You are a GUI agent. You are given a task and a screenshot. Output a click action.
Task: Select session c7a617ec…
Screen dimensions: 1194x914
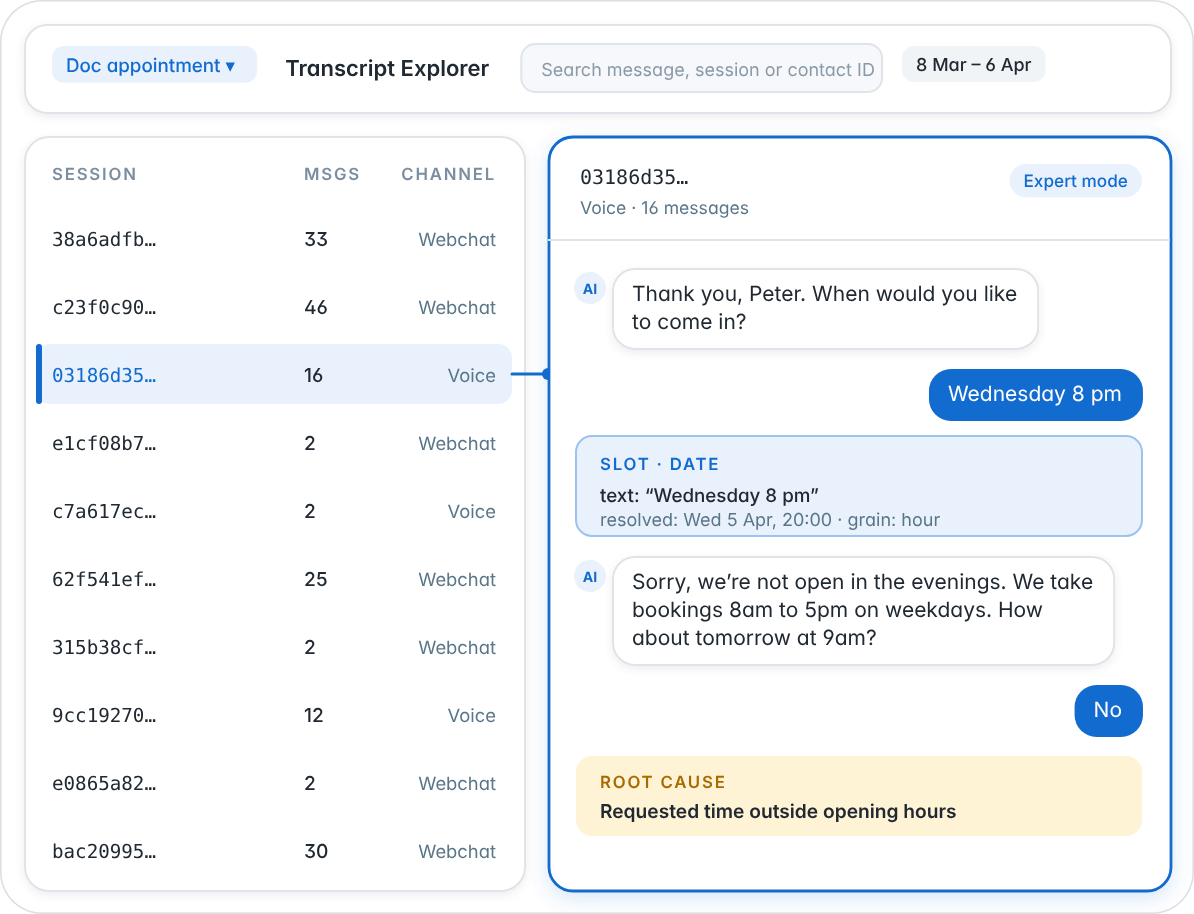pyautogui.click(x=274, y=511)
